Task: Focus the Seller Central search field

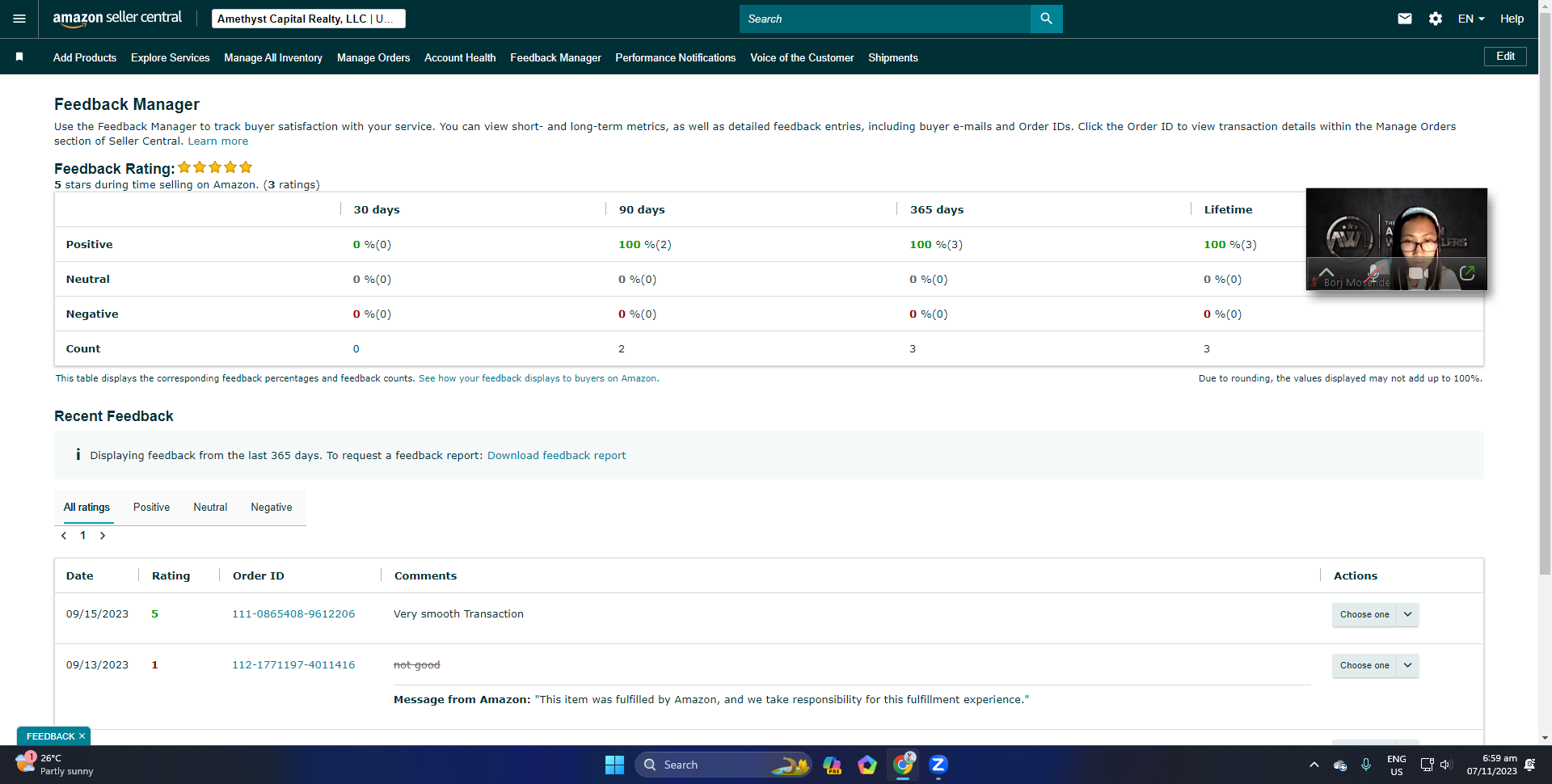Action: click(x=885, y=19)
